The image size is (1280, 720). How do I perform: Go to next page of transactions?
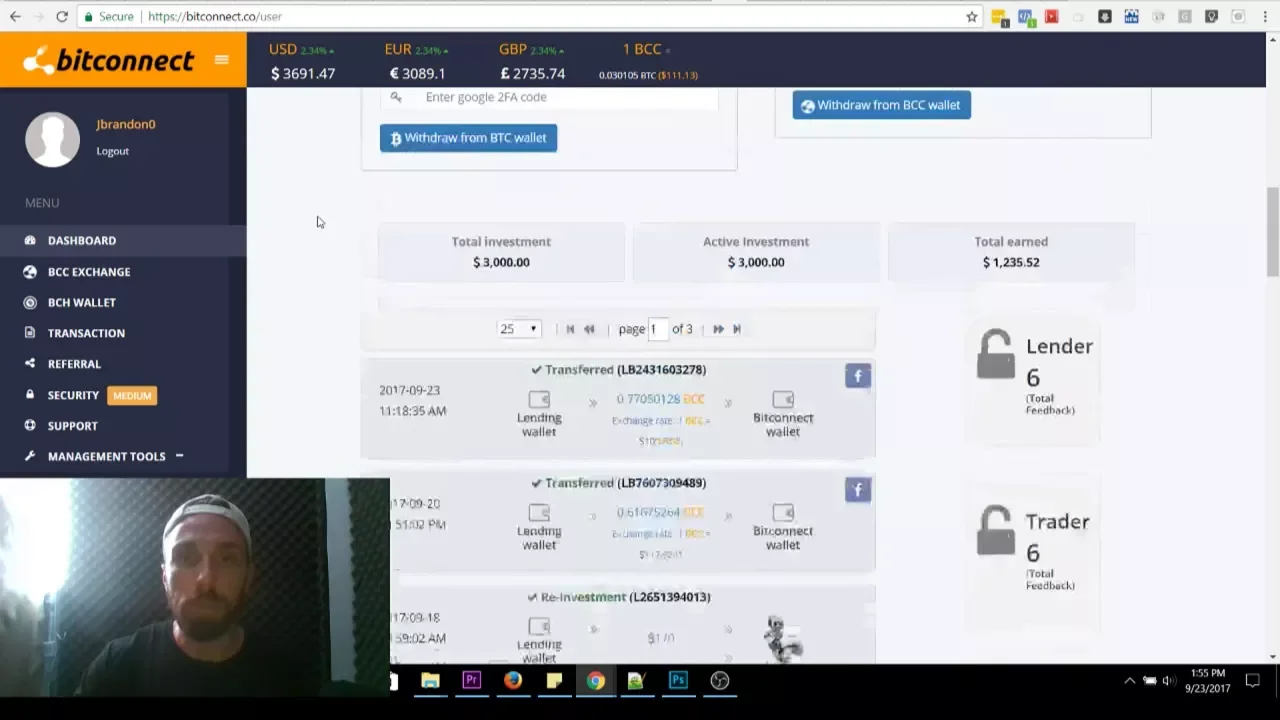pos(718,329)
